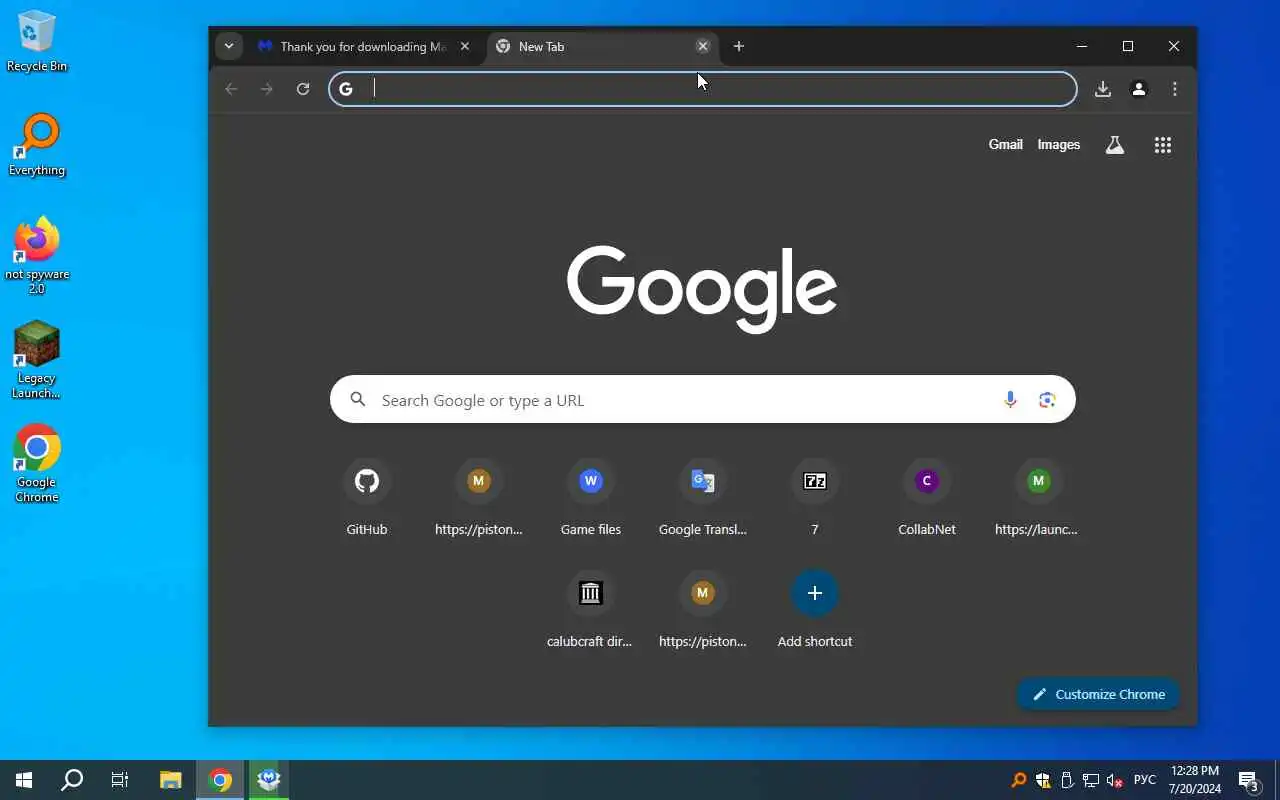Open the https://piston... shortcut next to Add shortcut

[x=703, y=609]
